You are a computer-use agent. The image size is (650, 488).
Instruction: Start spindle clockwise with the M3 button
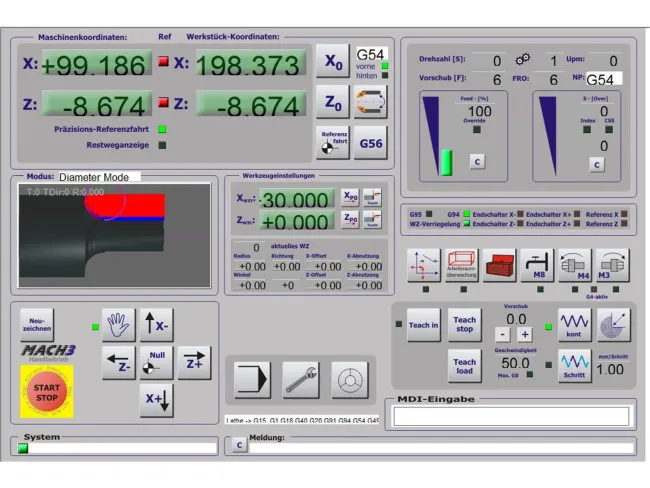[612, 266]
